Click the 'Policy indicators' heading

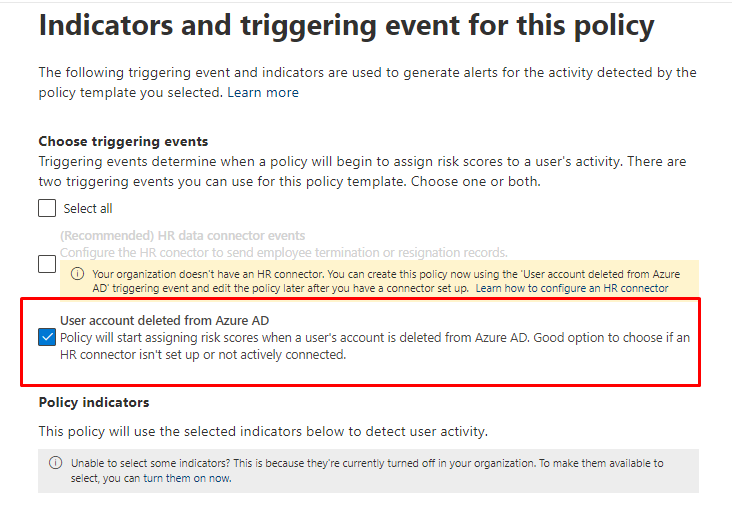(x=94, y=402)
